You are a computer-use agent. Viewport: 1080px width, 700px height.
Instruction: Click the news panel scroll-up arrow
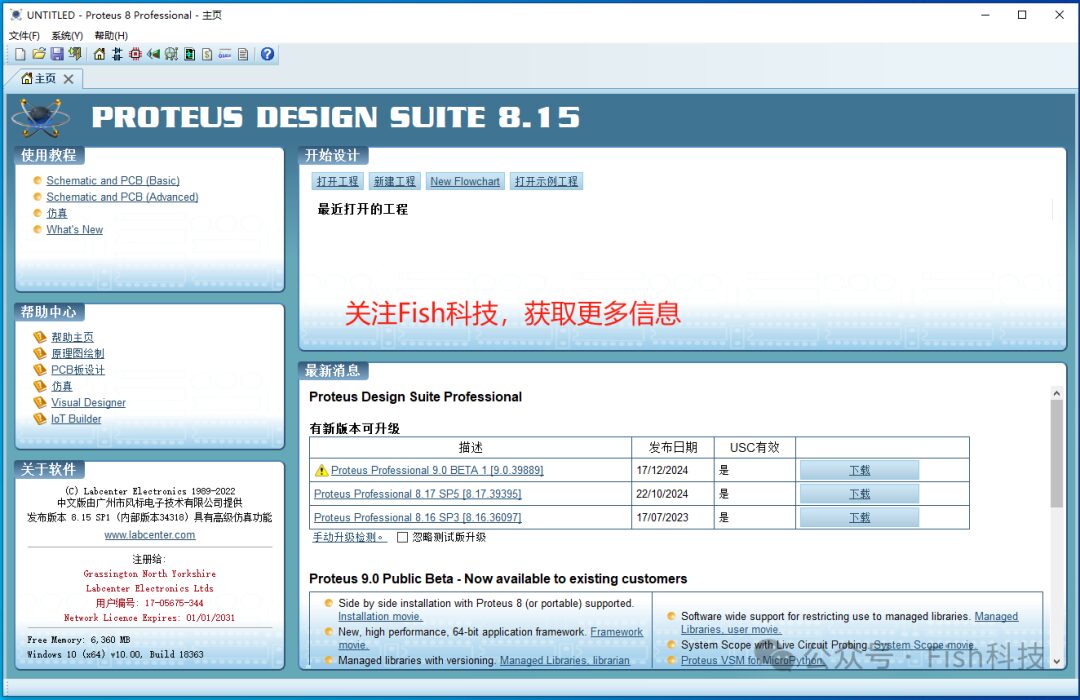(x=1057, y=393)
